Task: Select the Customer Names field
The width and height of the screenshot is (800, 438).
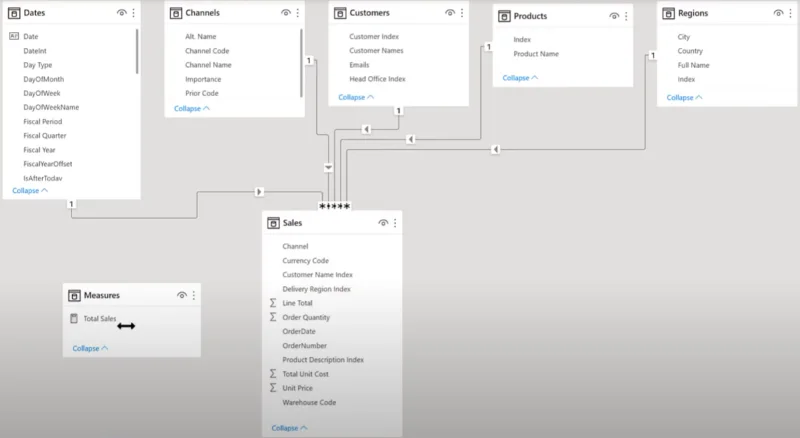Action: (376, 51)
